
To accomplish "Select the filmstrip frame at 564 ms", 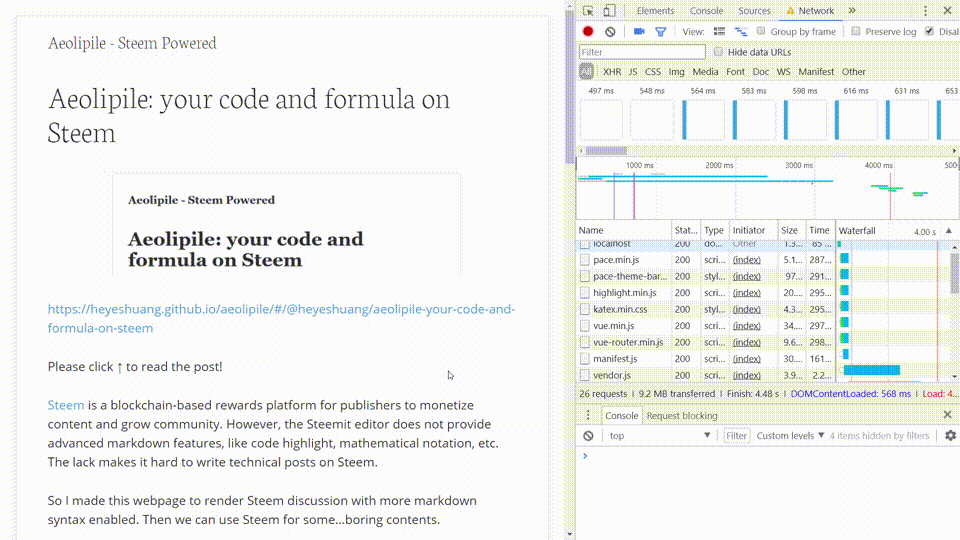I will click(x=703, y=120).
